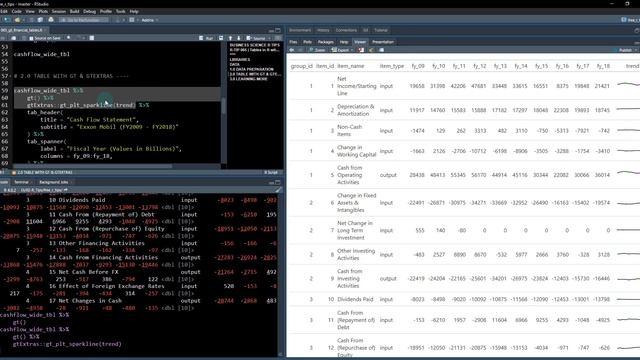Open the Addins dropdown
Viewport: 640px width, 360px height.
[149, 20]
